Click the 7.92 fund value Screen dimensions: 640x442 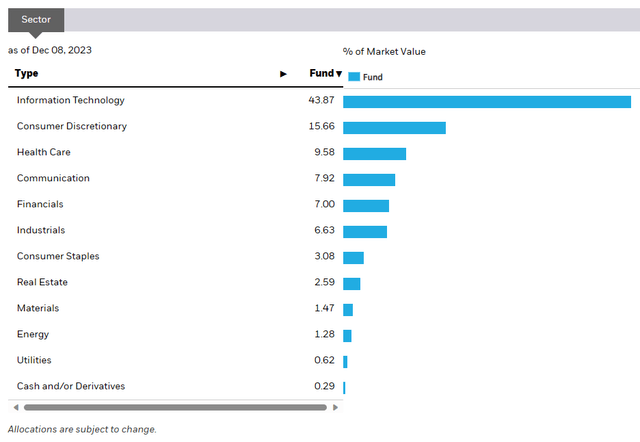pos(324,178)
